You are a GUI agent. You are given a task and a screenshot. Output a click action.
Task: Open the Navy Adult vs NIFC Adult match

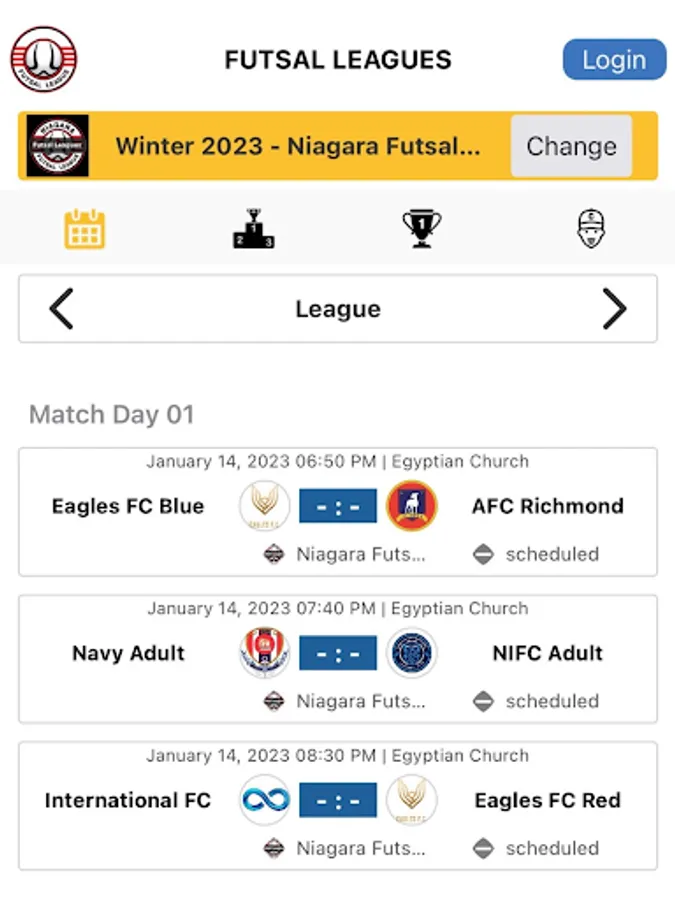tap(338, 653)
